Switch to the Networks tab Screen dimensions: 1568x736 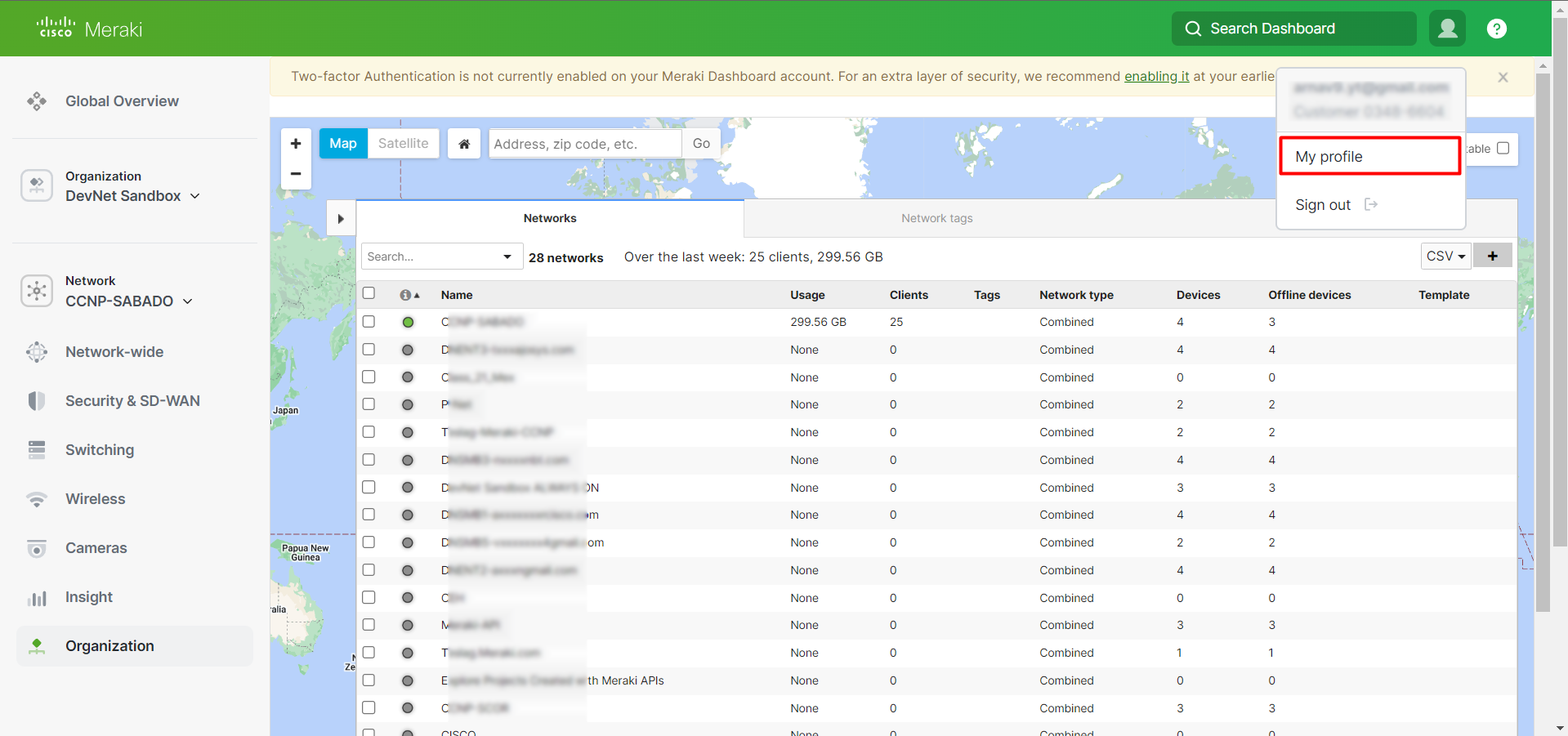(x=550, y=218)
